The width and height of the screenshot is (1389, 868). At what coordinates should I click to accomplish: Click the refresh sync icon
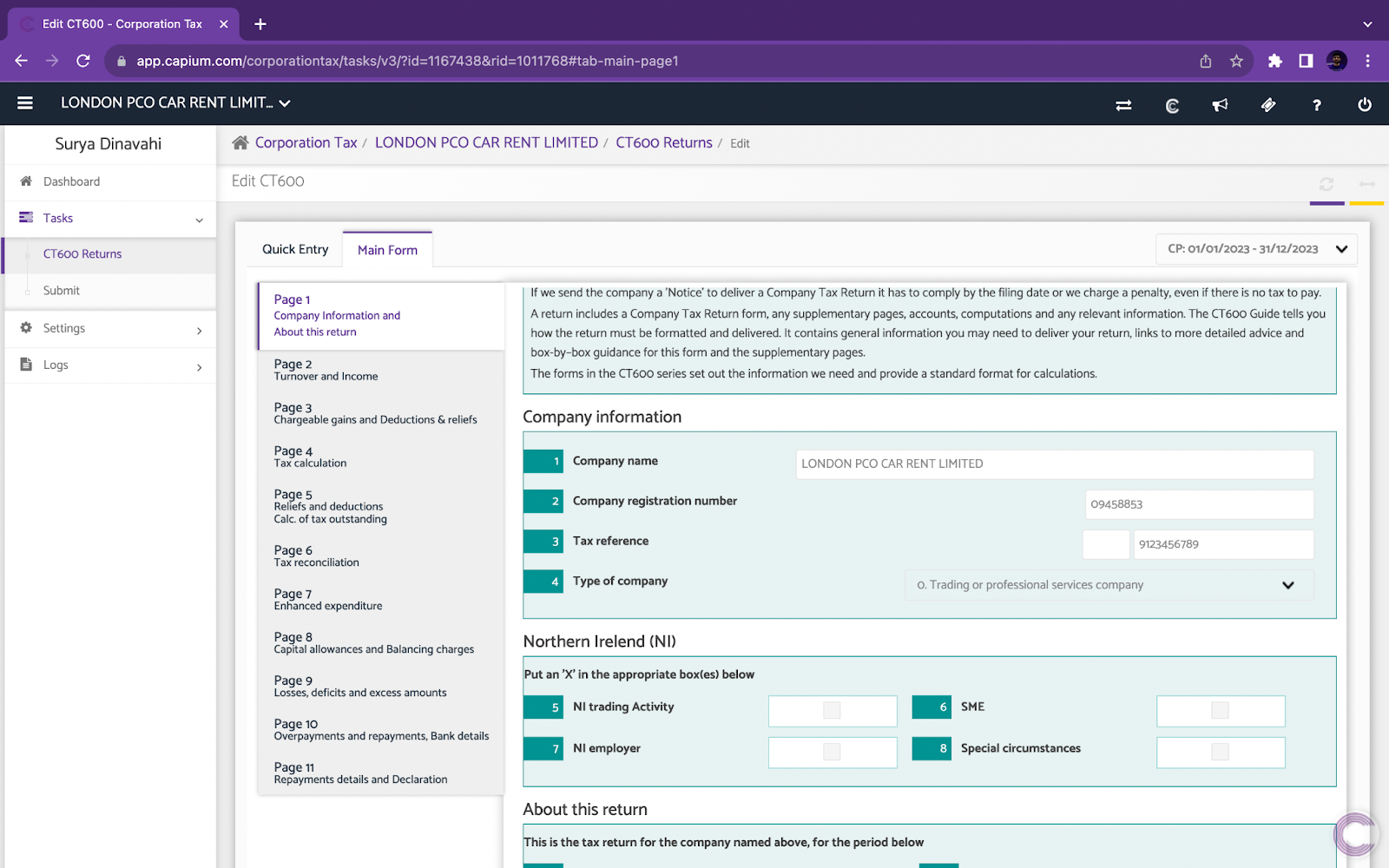click(x=1326, y=184)
